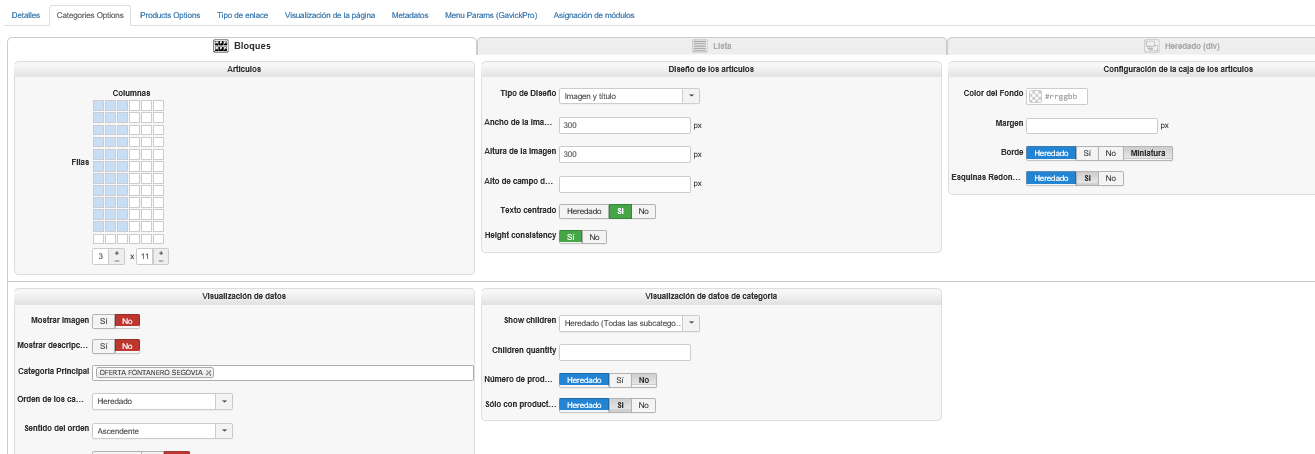Click the Lista layout icon

pyautogui.click(x=700, y=46)
